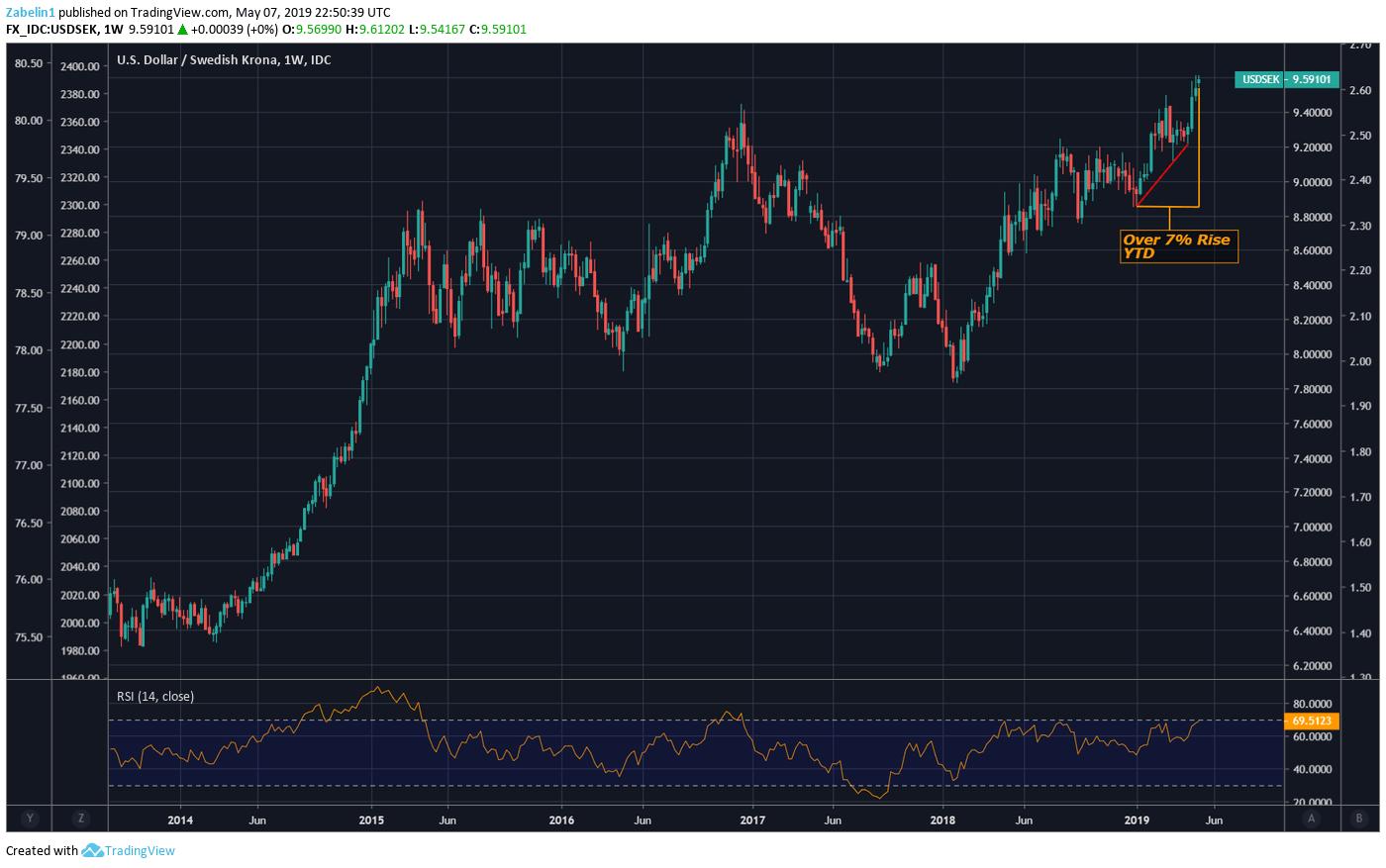
Task: Click the 2014 label on time axis
Action: [180, 820]
